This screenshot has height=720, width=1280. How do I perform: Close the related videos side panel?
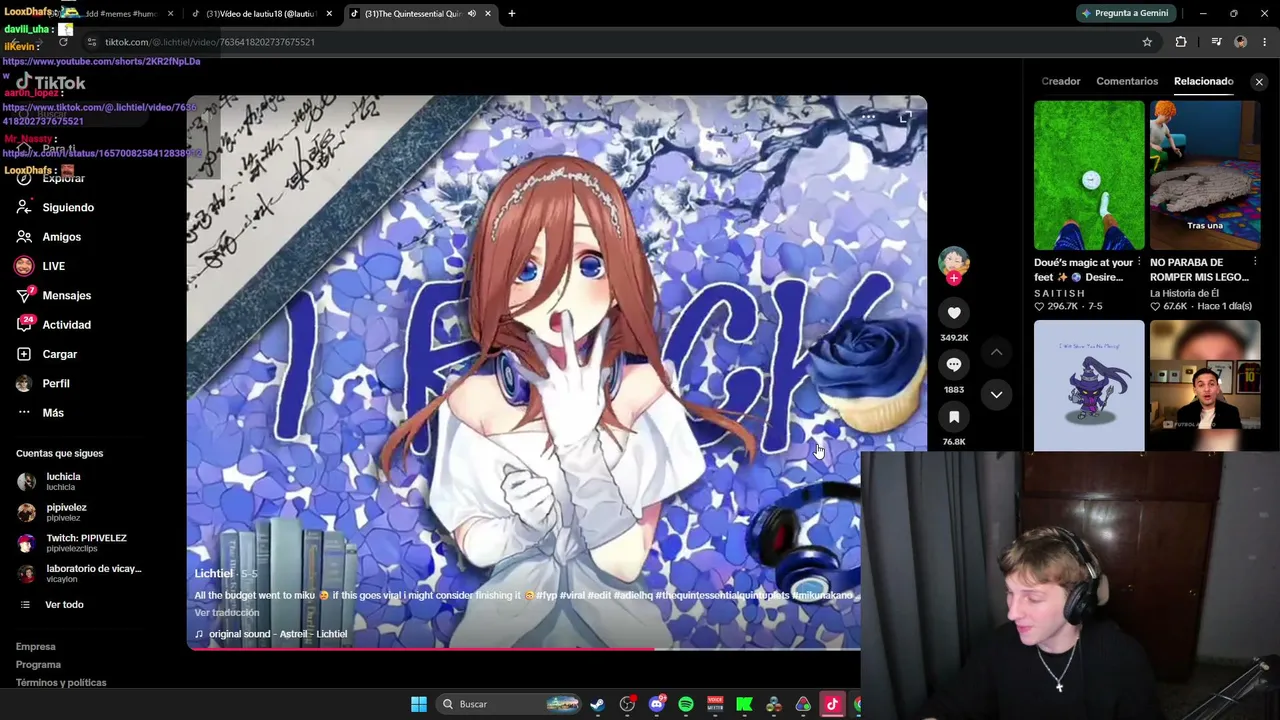pyautogui.click(x=1259, y=82)
